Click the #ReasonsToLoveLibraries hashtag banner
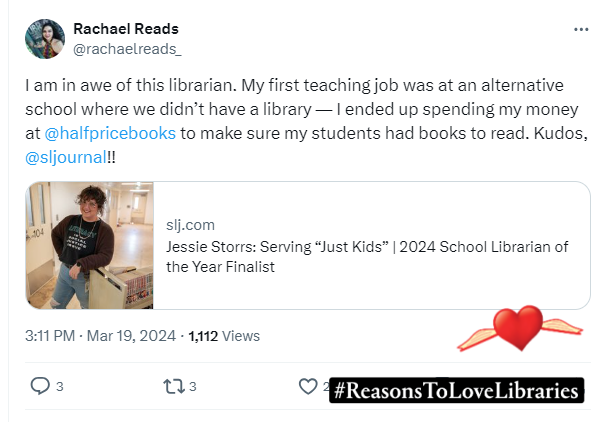 coord(456,390)
